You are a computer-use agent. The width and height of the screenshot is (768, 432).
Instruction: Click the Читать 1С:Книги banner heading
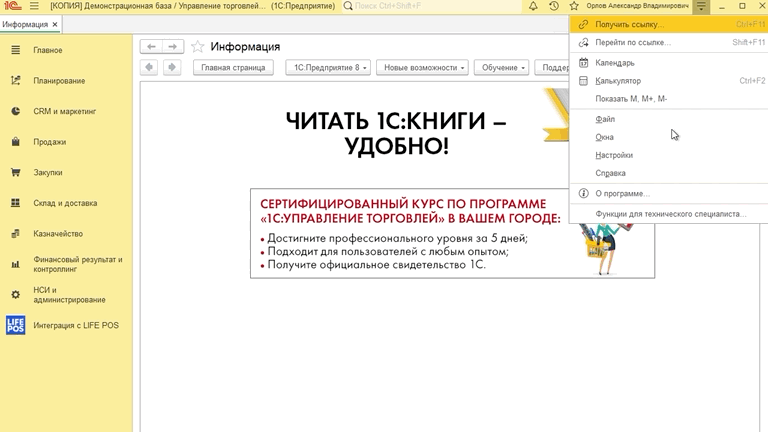click(396, 133)
